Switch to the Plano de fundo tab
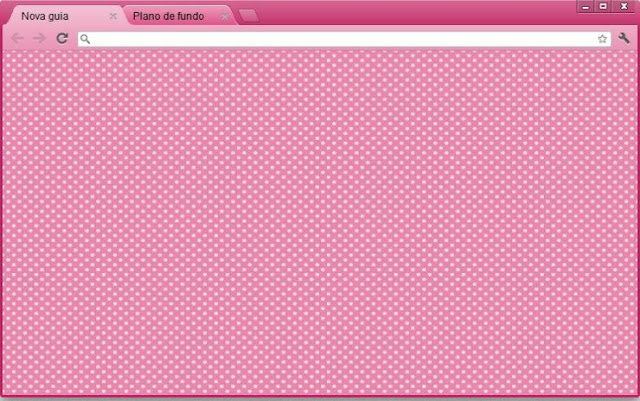Screen dimensions: 640x401 click(x=180, y=16)
